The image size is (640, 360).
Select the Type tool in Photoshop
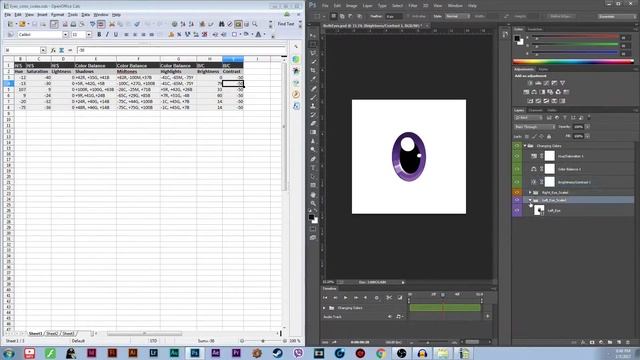[x=313, y=168]
